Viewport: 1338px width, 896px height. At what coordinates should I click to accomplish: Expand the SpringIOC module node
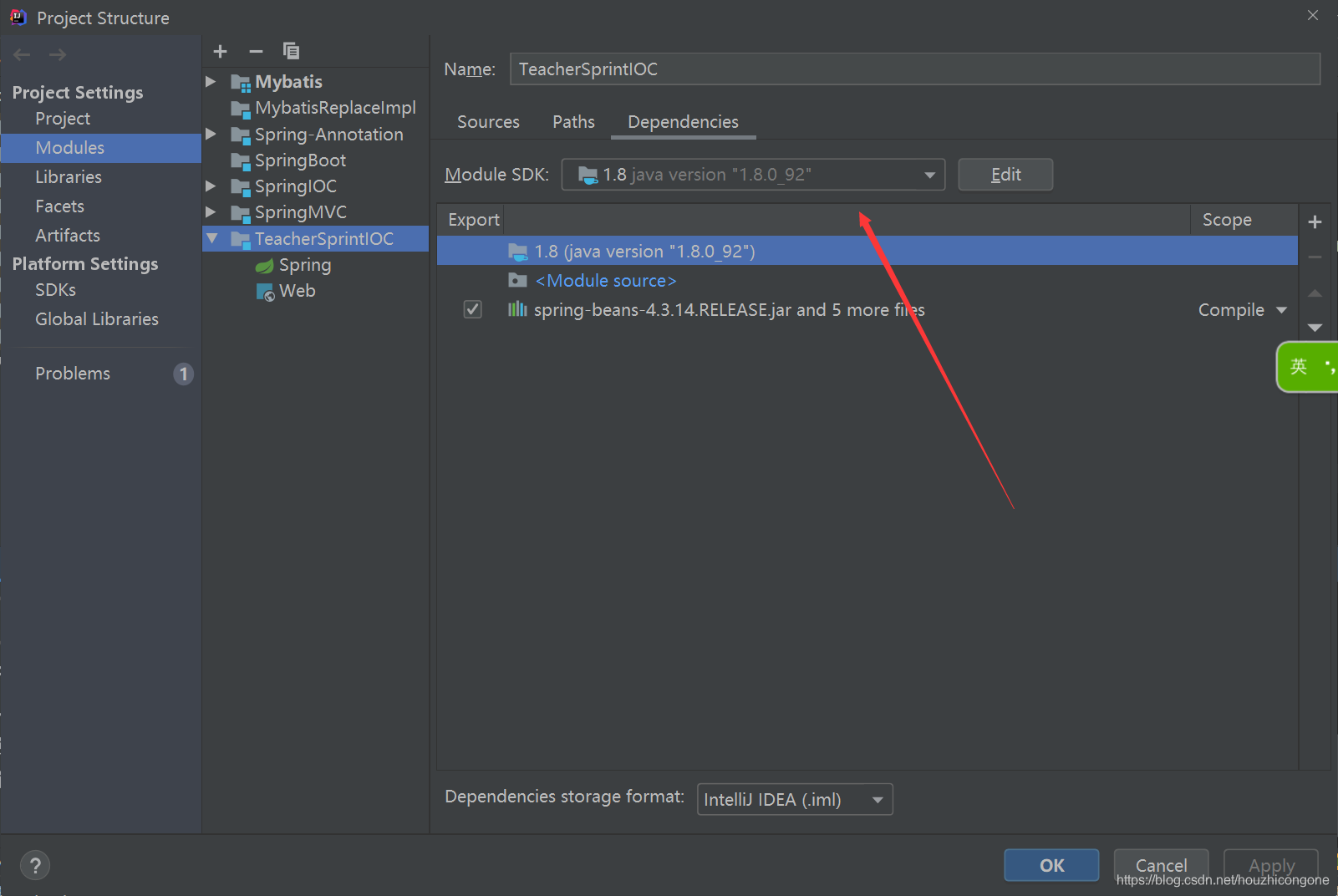coord(211,186)
